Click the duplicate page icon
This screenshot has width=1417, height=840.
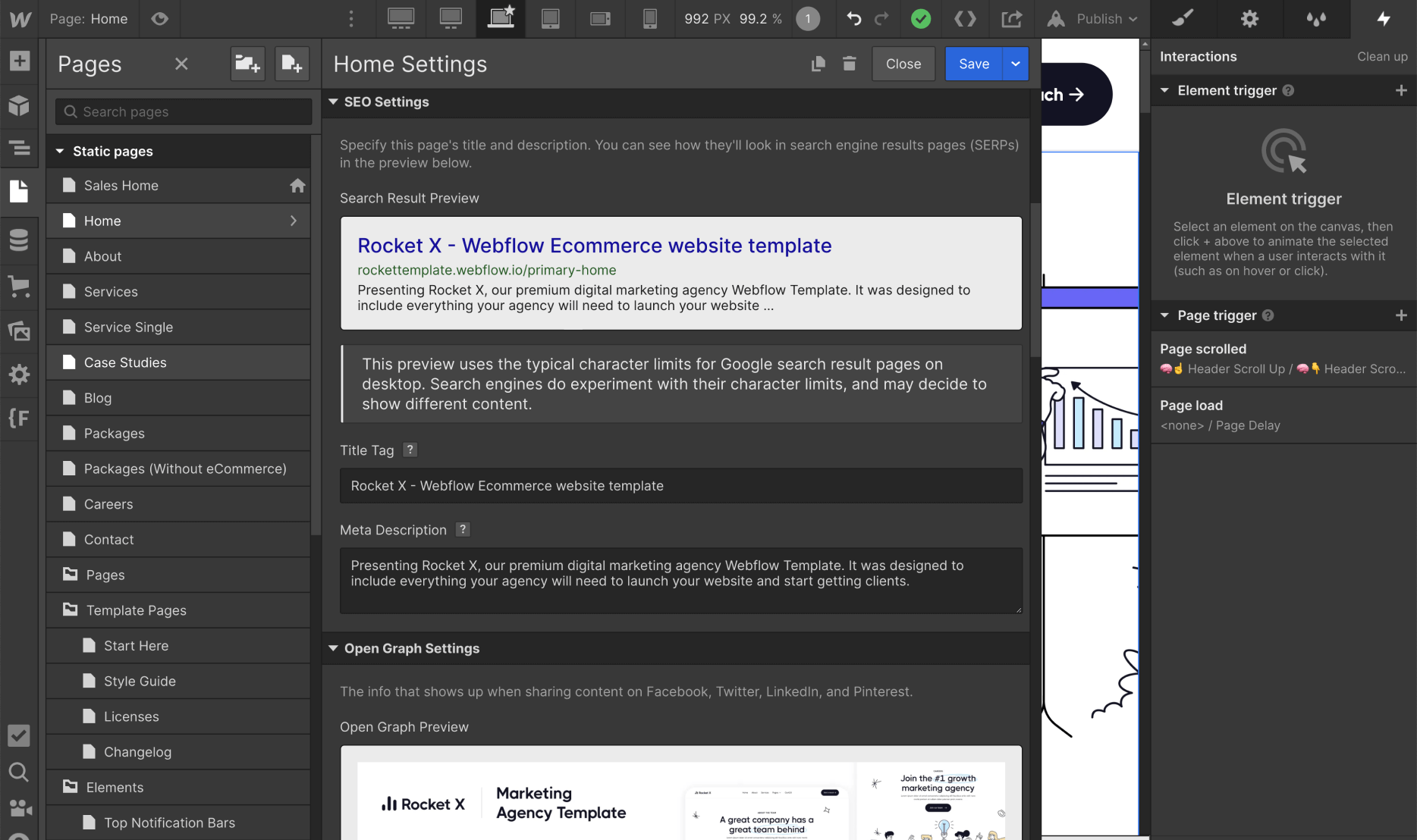[x=818, y=64]
